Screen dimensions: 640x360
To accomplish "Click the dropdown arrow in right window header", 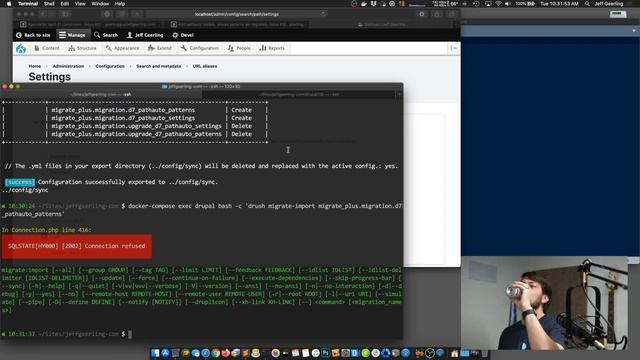I will [x=634, y=31].
